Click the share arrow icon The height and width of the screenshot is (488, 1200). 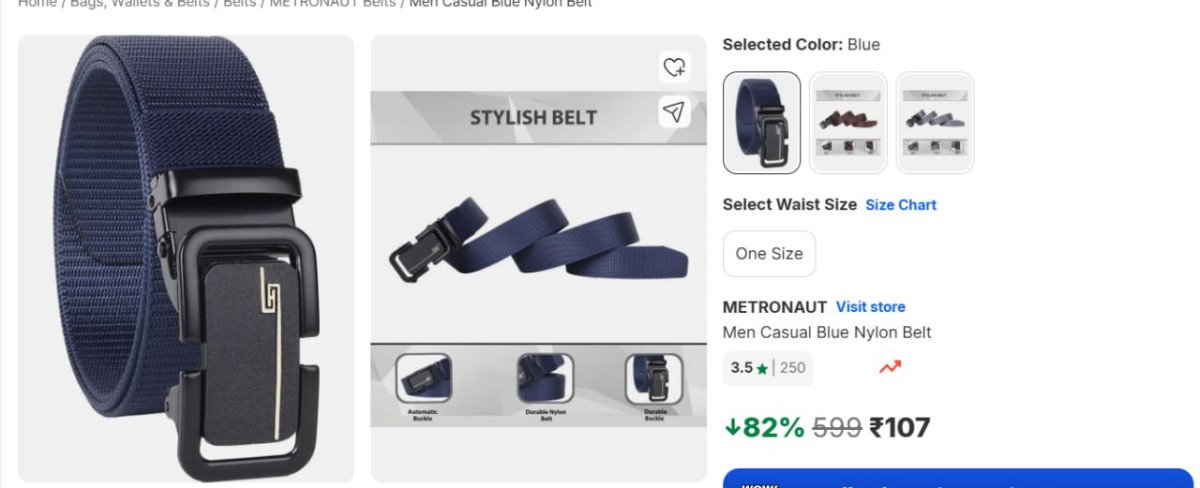point(675,111)
